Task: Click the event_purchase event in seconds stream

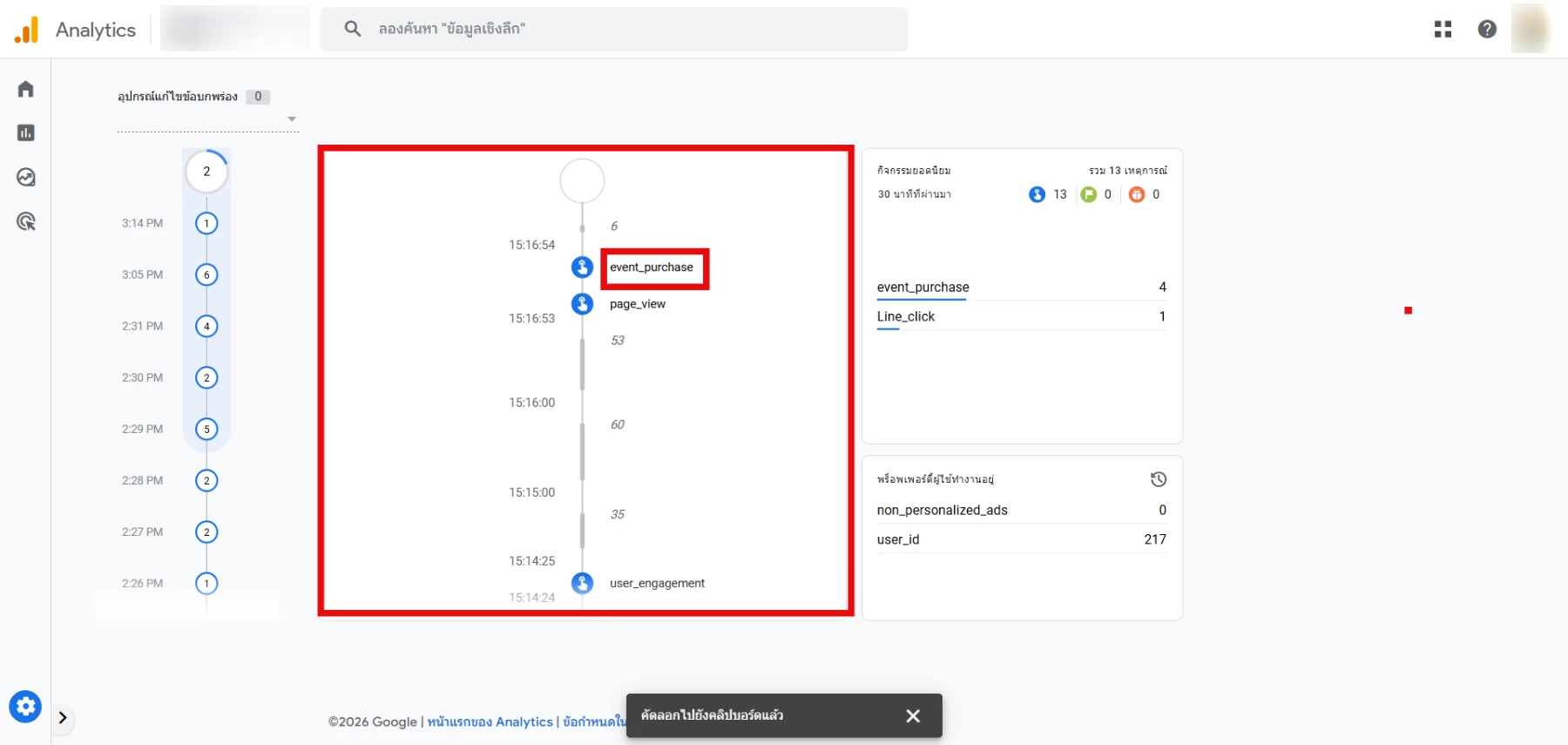Action: click(x=651, y=268)
